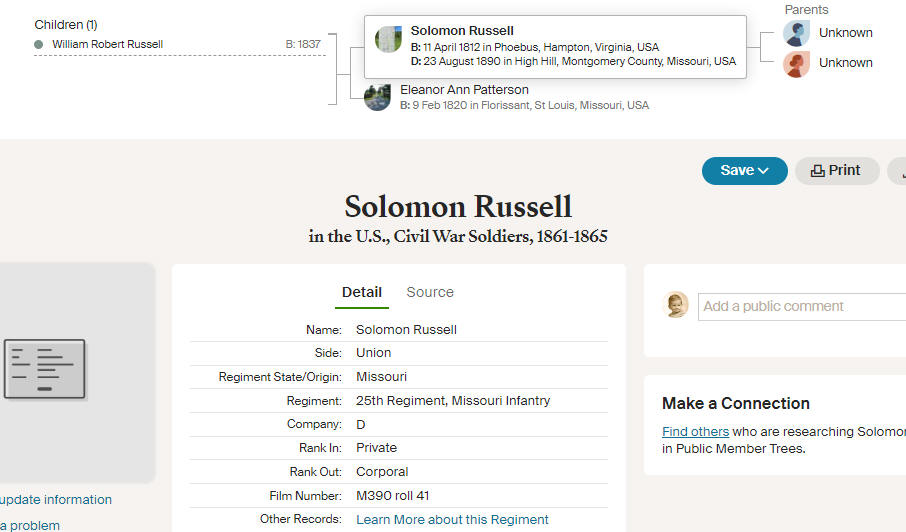Select the Detail tab

tap(362, 292)
